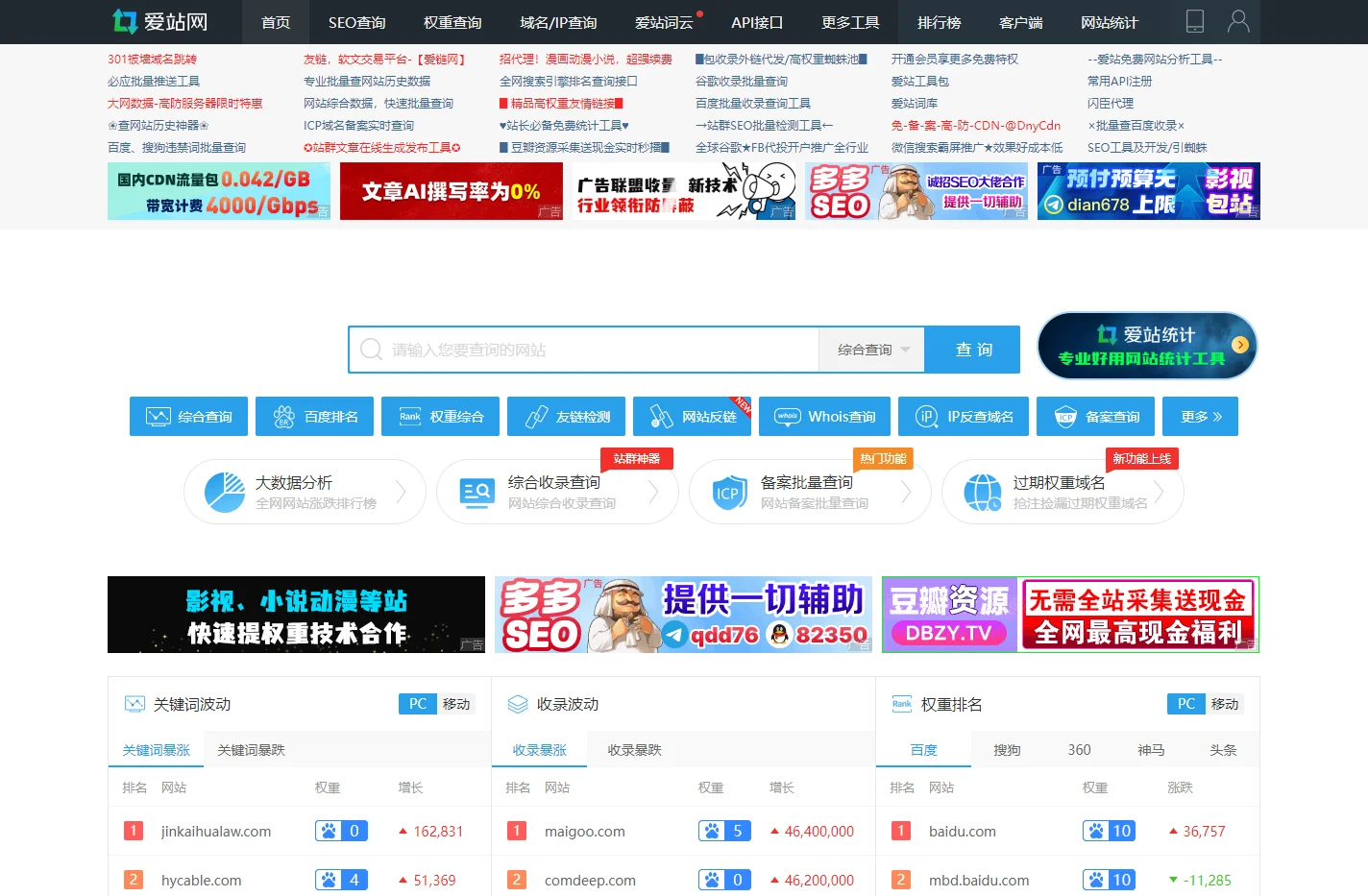The image size is (1368, 896).
Task: Select the 神马 ranking tab
Action: tap(1151, 750)
